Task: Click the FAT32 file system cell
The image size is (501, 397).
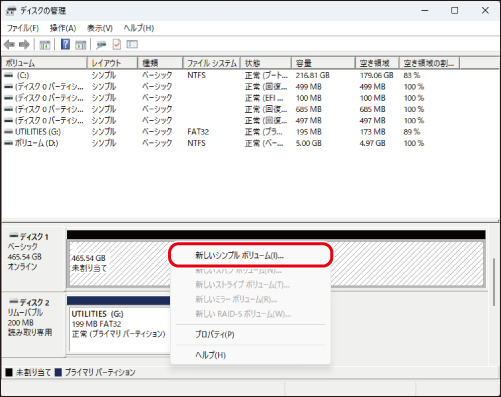Action: tap(198, 132)
